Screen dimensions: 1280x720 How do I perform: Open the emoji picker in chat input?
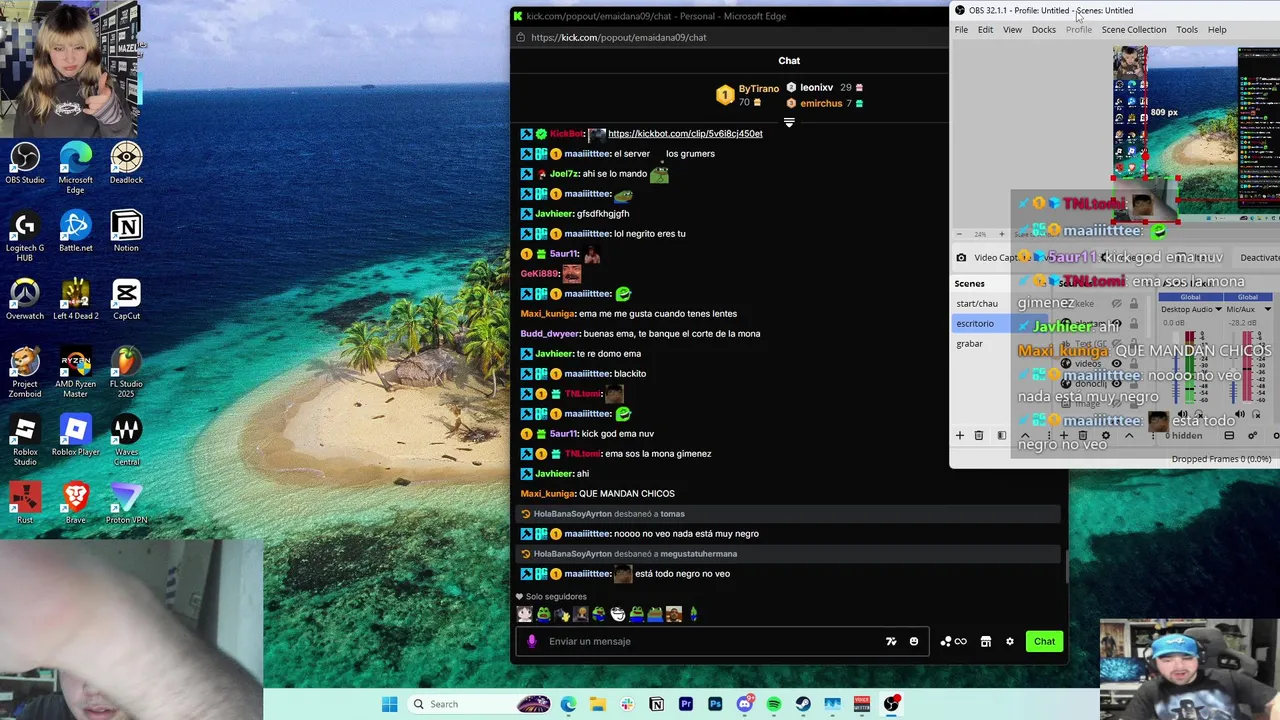pos(914,641)
